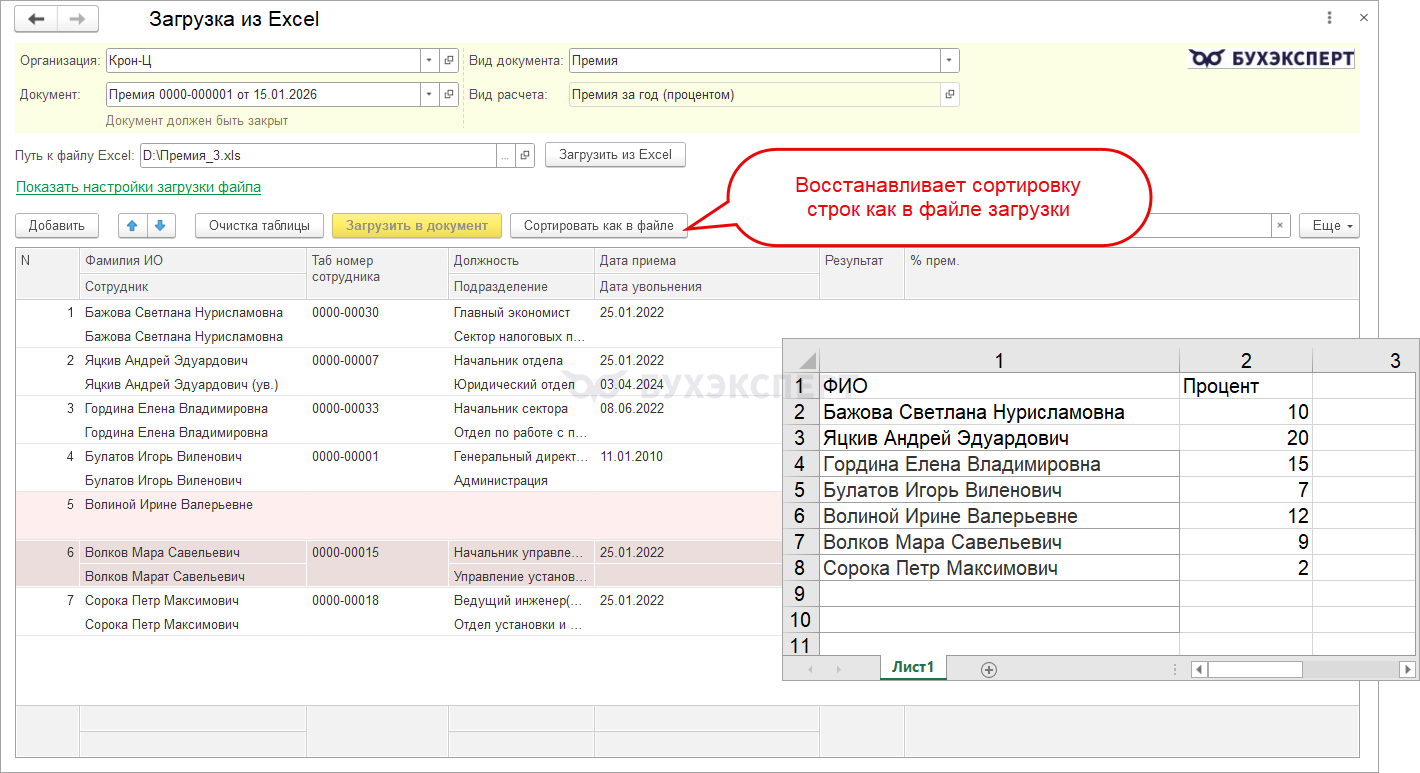Viewport: 1420px width, 773px height.
Task: Click the forward navigation arrow
Action: pyautogui.click(x=78, y=19)
